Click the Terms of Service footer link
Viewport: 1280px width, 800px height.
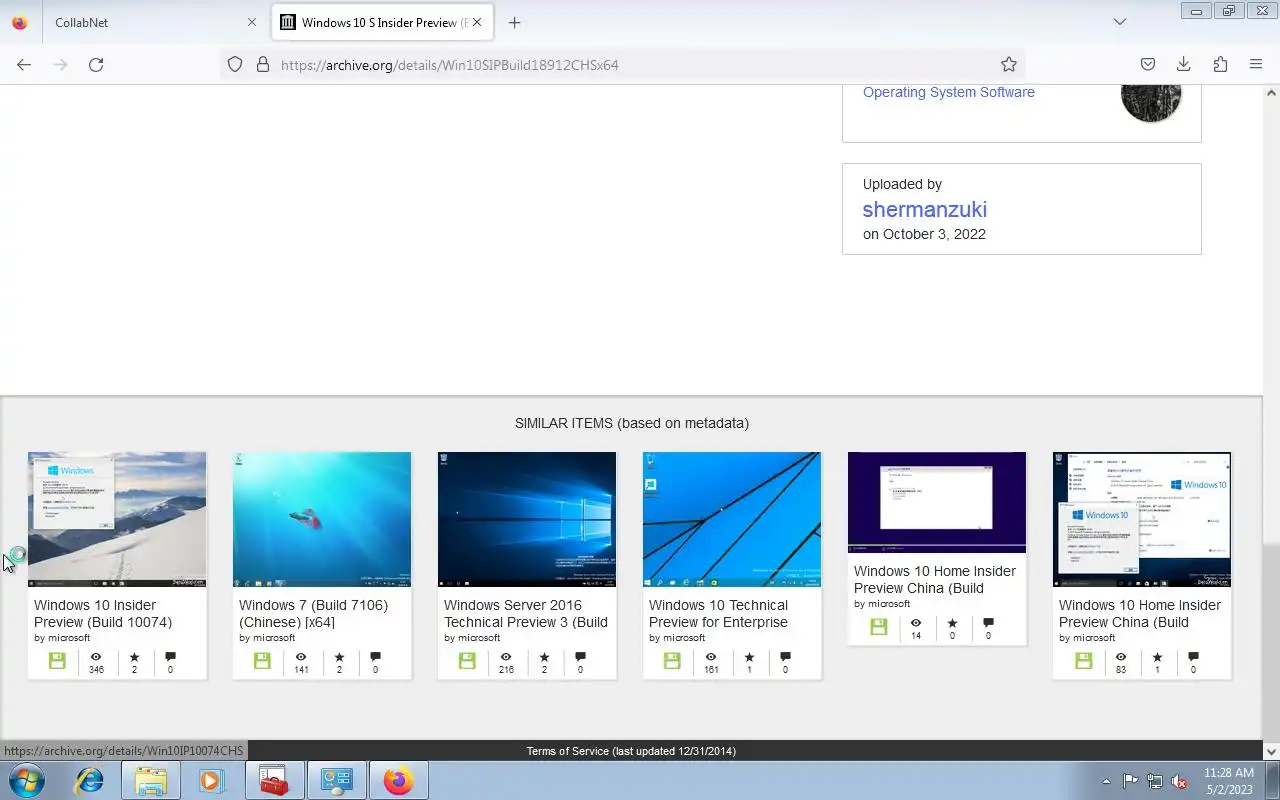(x=631, y=751)
